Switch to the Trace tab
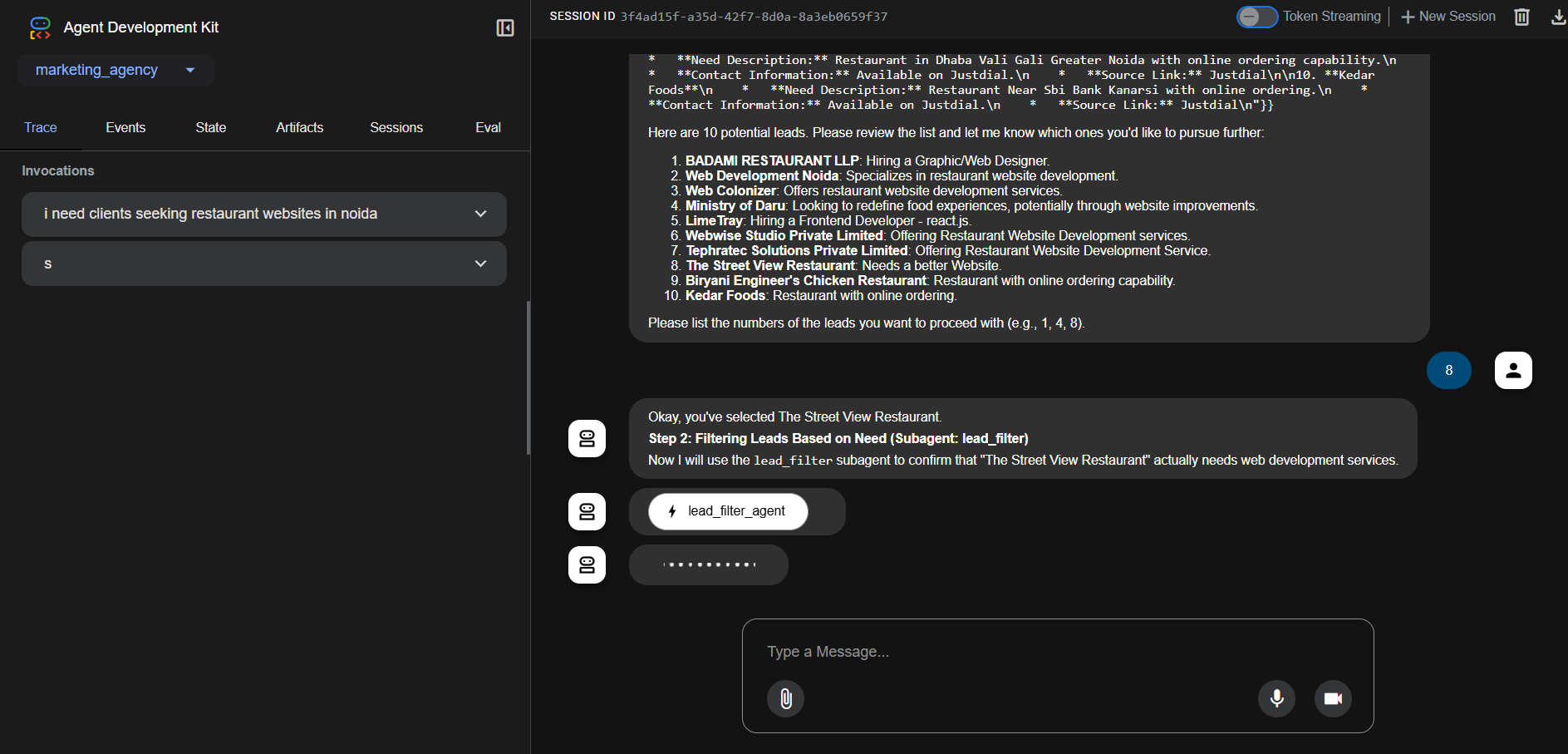This screenshot has height=754, width=1568. pos(41,127)
